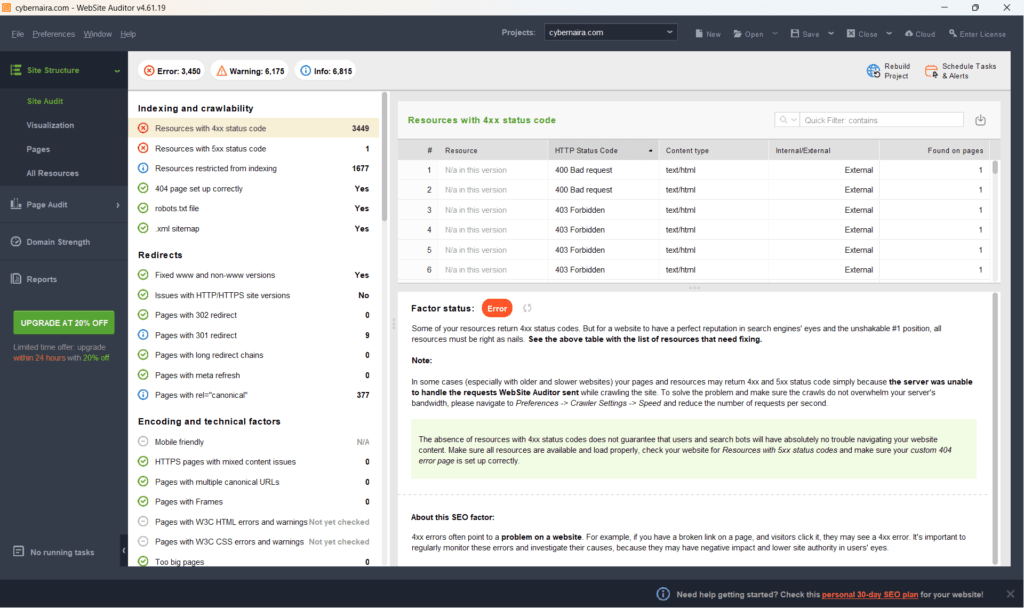Click the Save project icon

click(795, 33)
